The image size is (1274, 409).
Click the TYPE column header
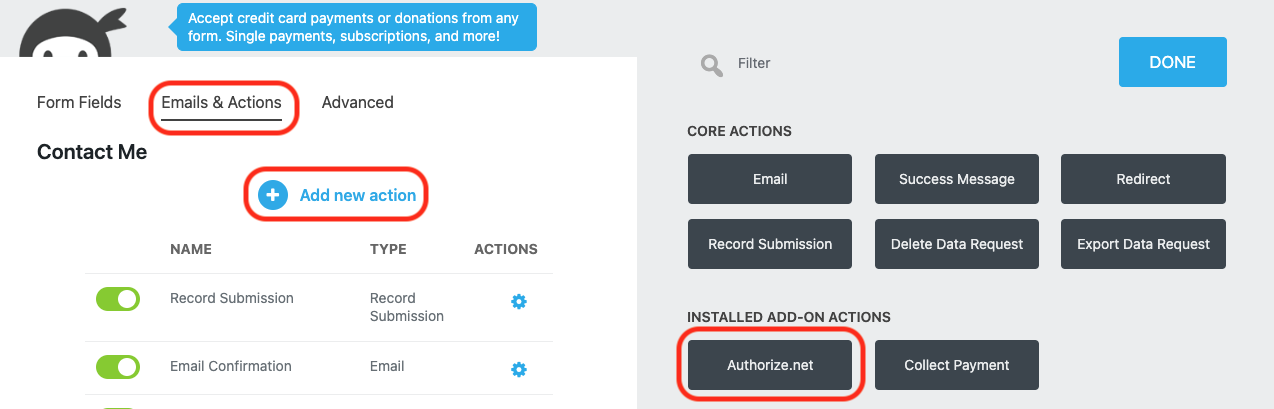(x=388, y=249)
